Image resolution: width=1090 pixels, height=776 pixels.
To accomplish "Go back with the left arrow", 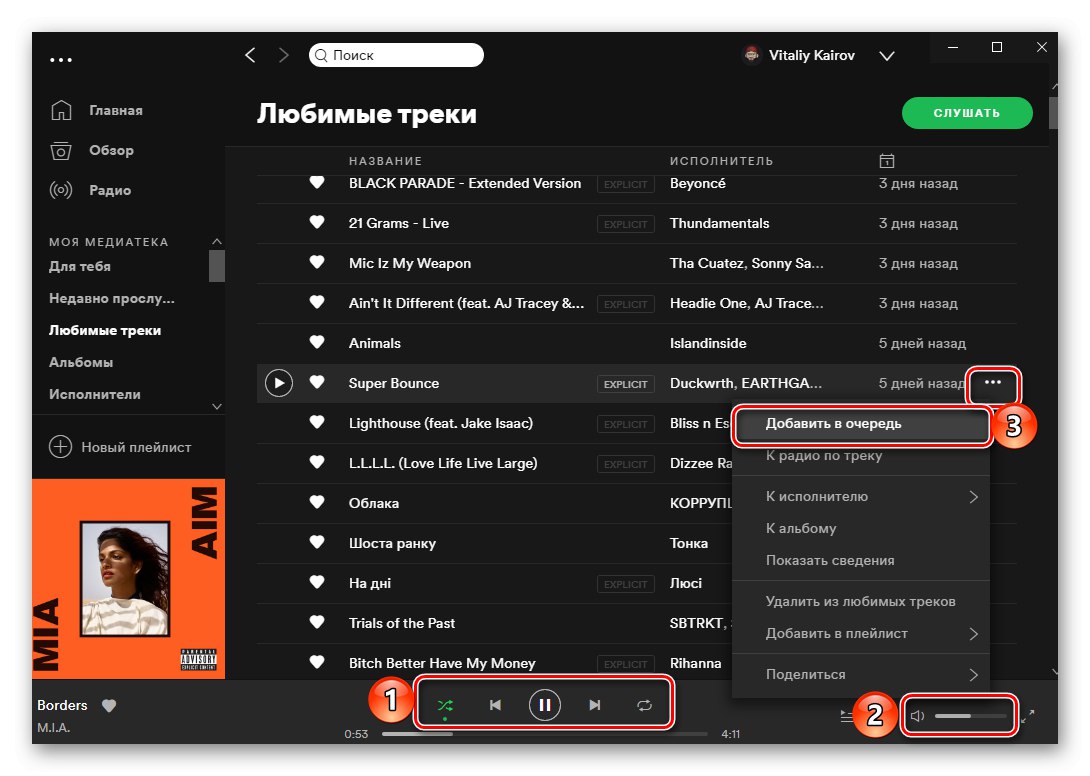I will [x=251, y=55].
